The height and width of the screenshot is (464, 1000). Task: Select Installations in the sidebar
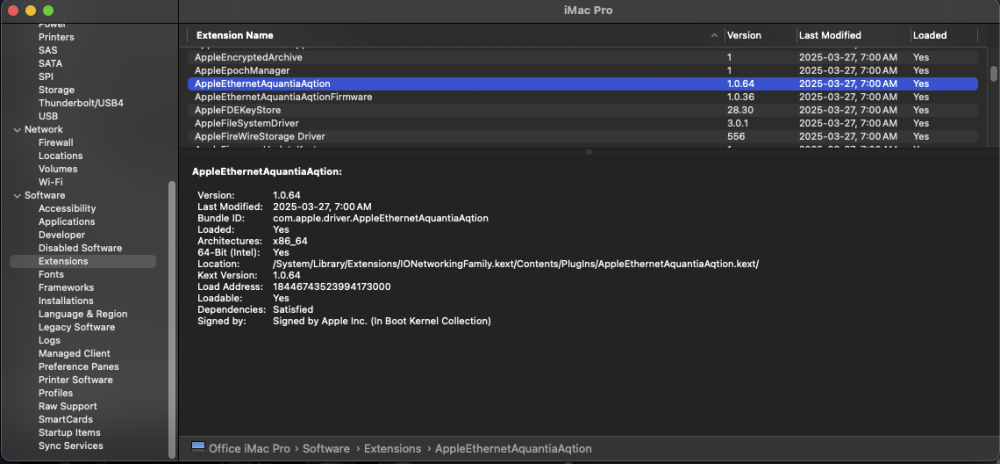(66, 301)
